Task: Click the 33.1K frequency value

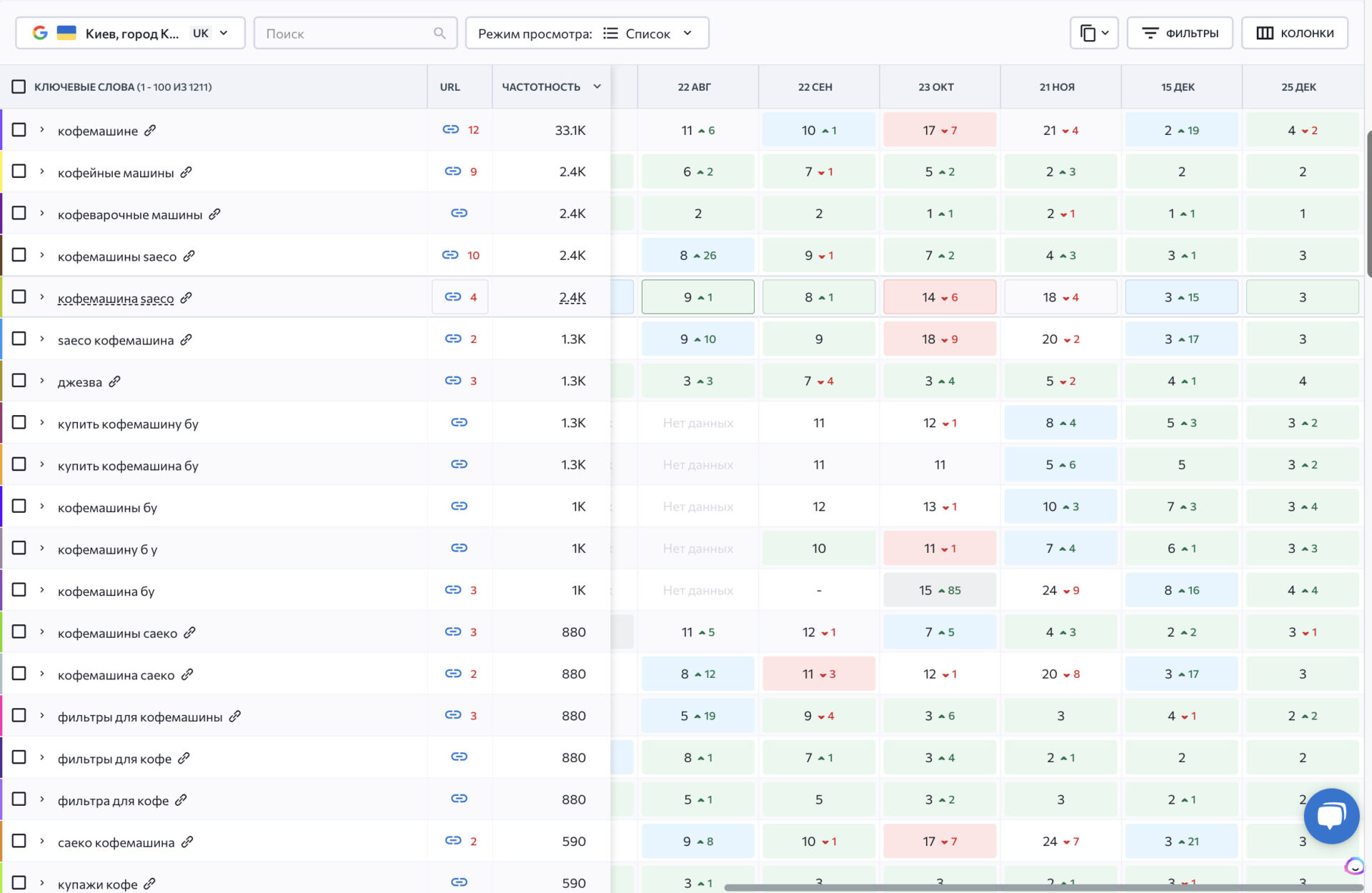Action: click(x=570, y=130)
